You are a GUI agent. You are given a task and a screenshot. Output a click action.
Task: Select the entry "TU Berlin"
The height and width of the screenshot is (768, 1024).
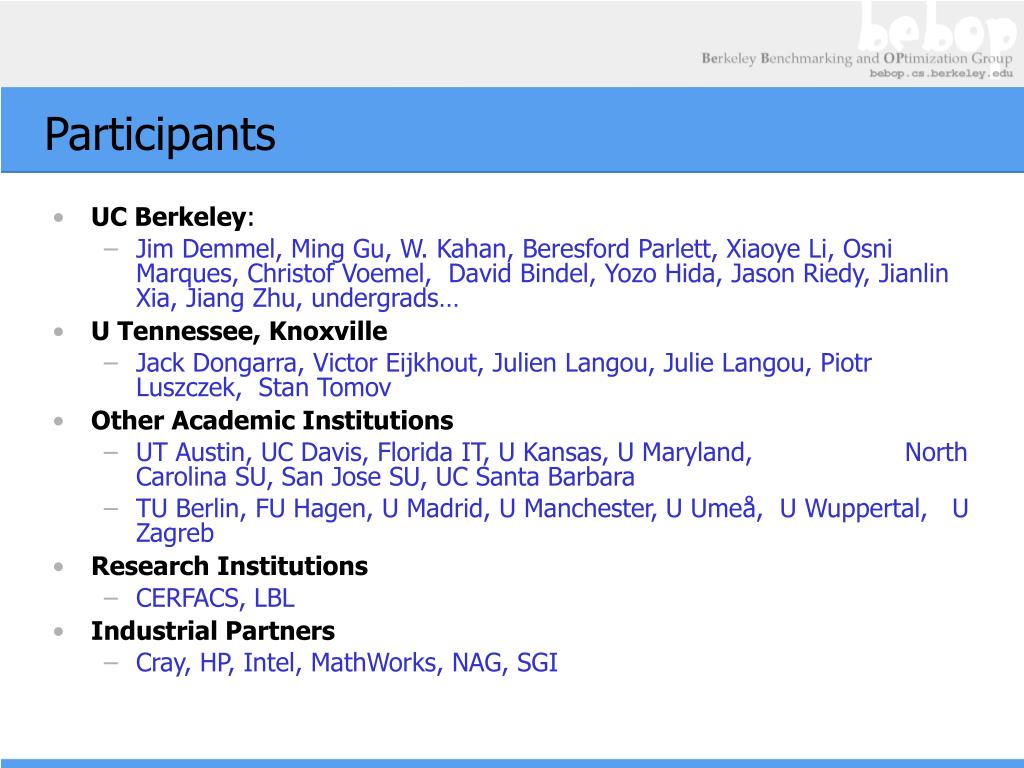pyautogui.click(x=187, y=509)
